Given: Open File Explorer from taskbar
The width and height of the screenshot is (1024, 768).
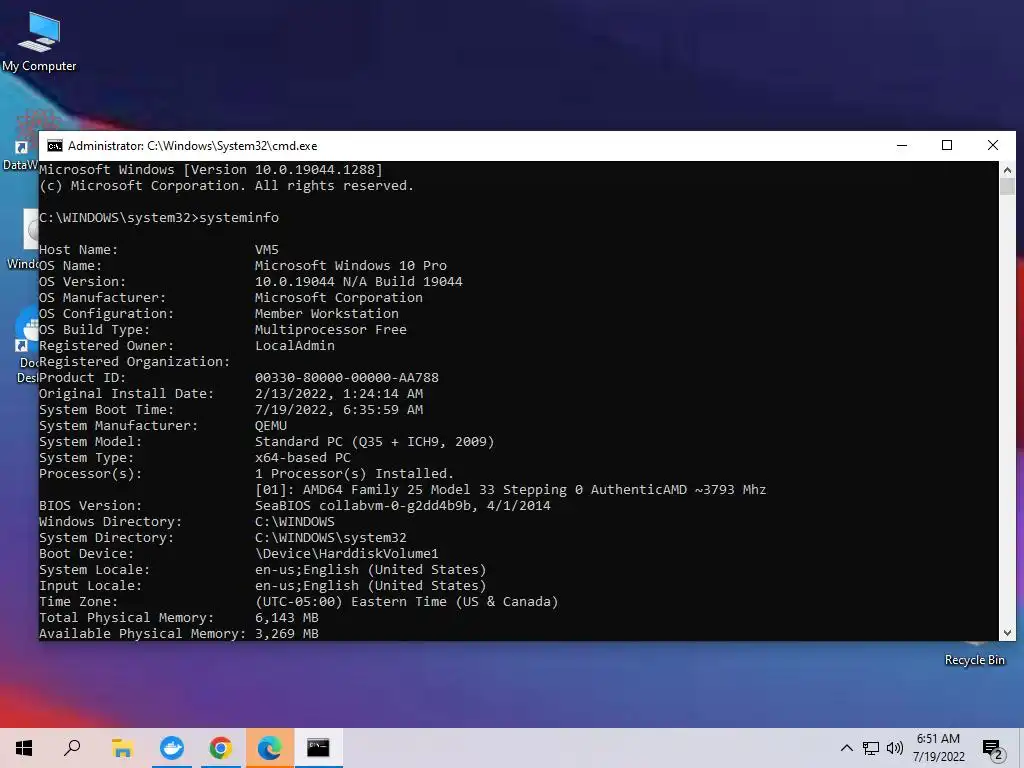Looking at the screenshot, I should point(122,747).
